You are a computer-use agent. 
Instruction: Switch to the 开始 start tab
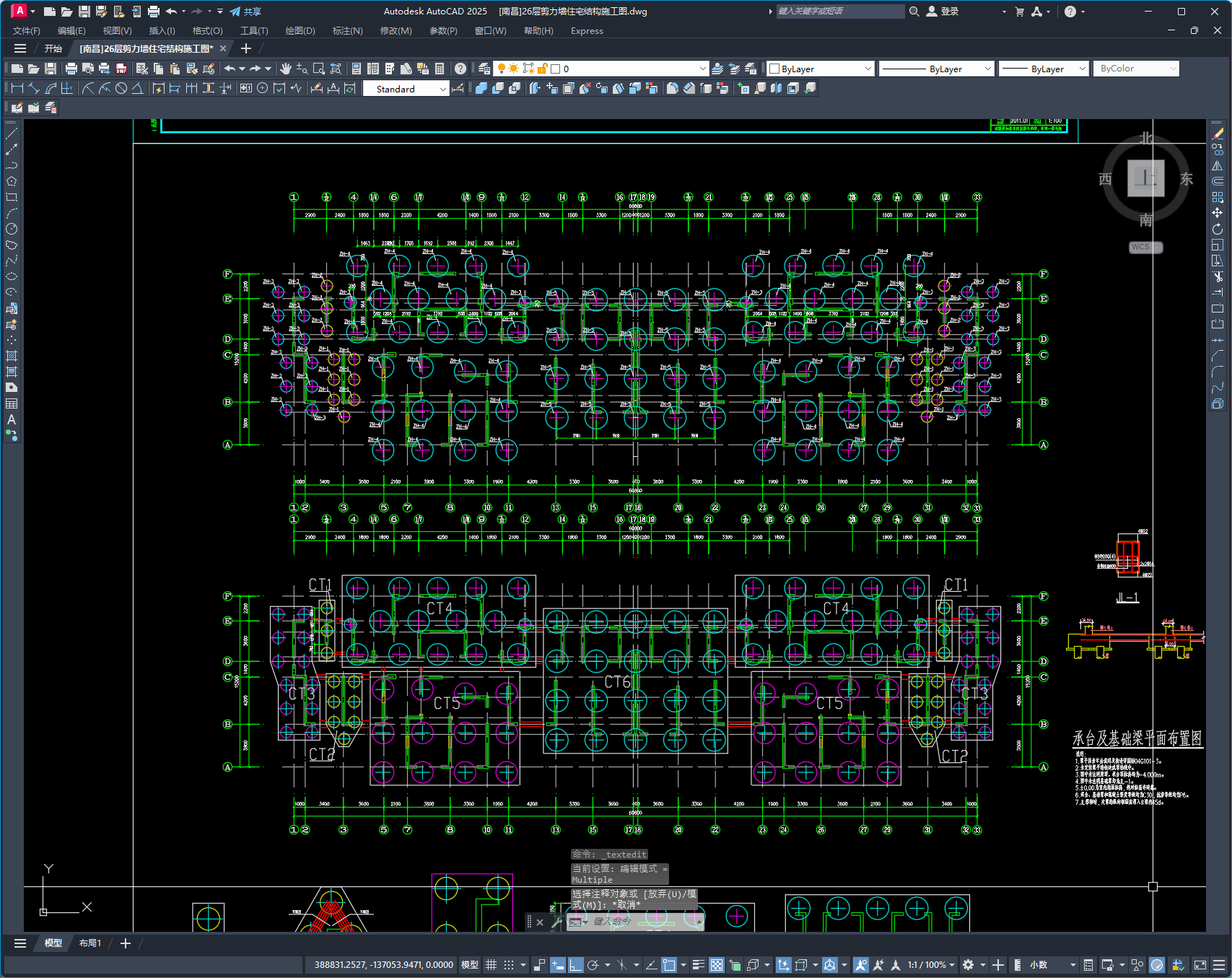coord(53,48)
